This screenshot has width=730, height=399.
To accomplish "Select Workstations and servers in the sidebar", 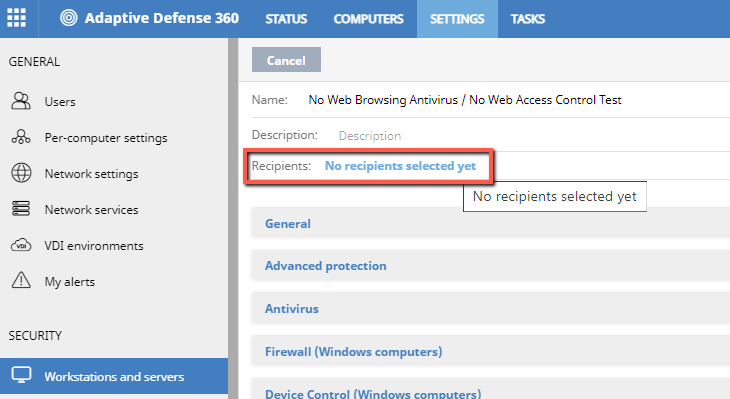I will coord(114,376).
